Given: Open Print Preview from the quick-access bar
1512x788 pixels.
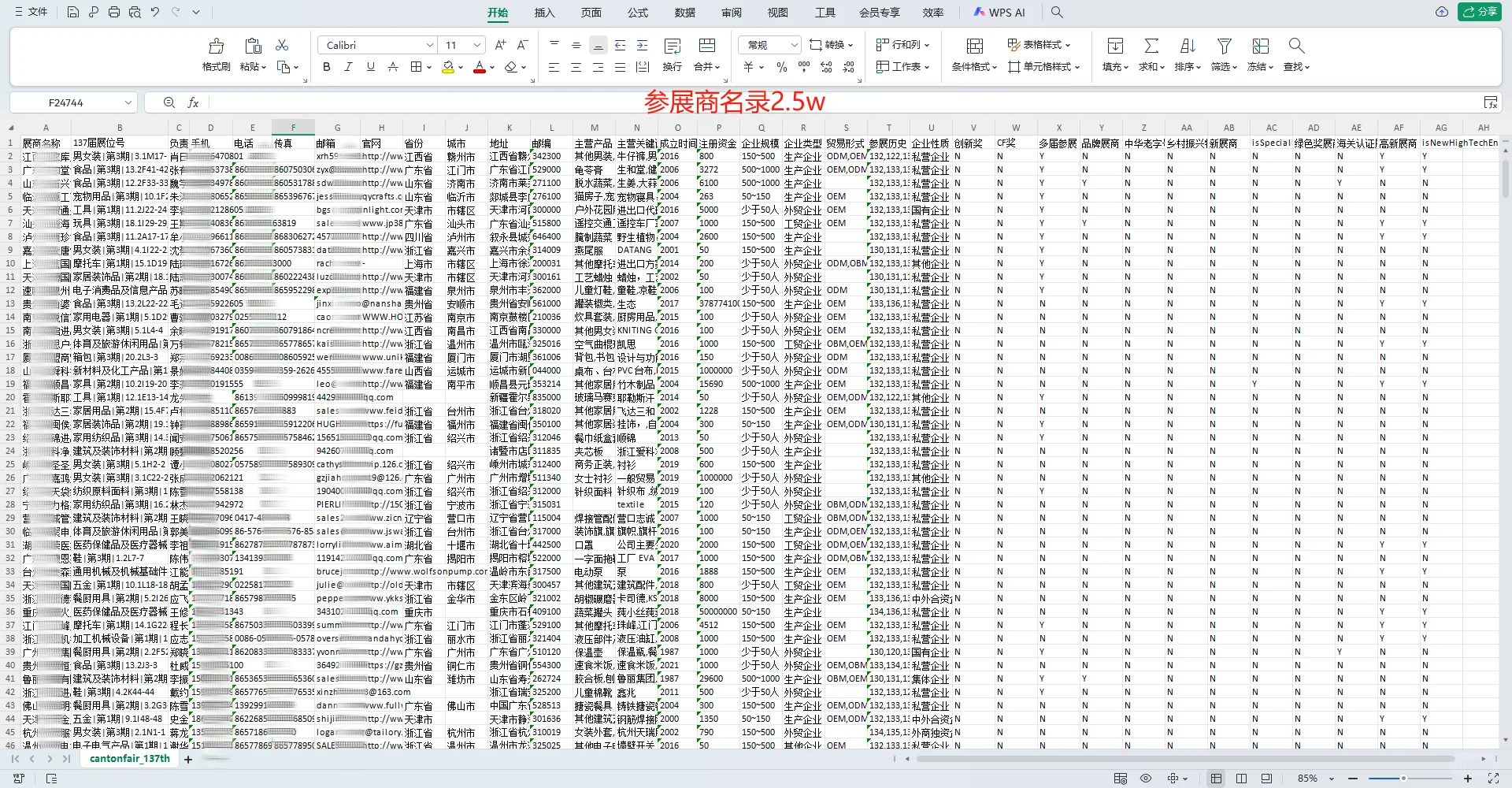Looking at the screenshot, I should 135,13.
